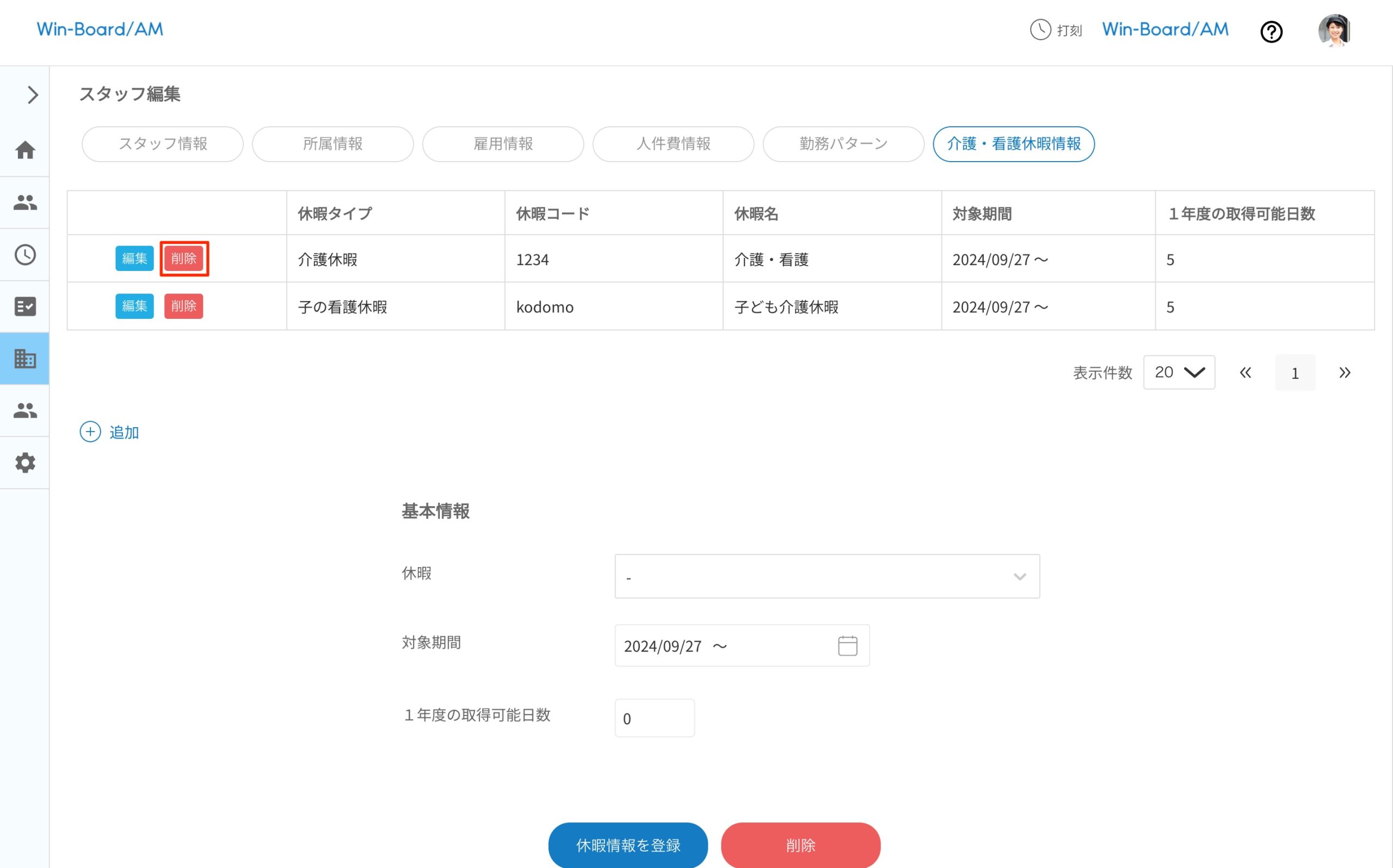Change 表示件数 using the 20 dropdown

1179,372
